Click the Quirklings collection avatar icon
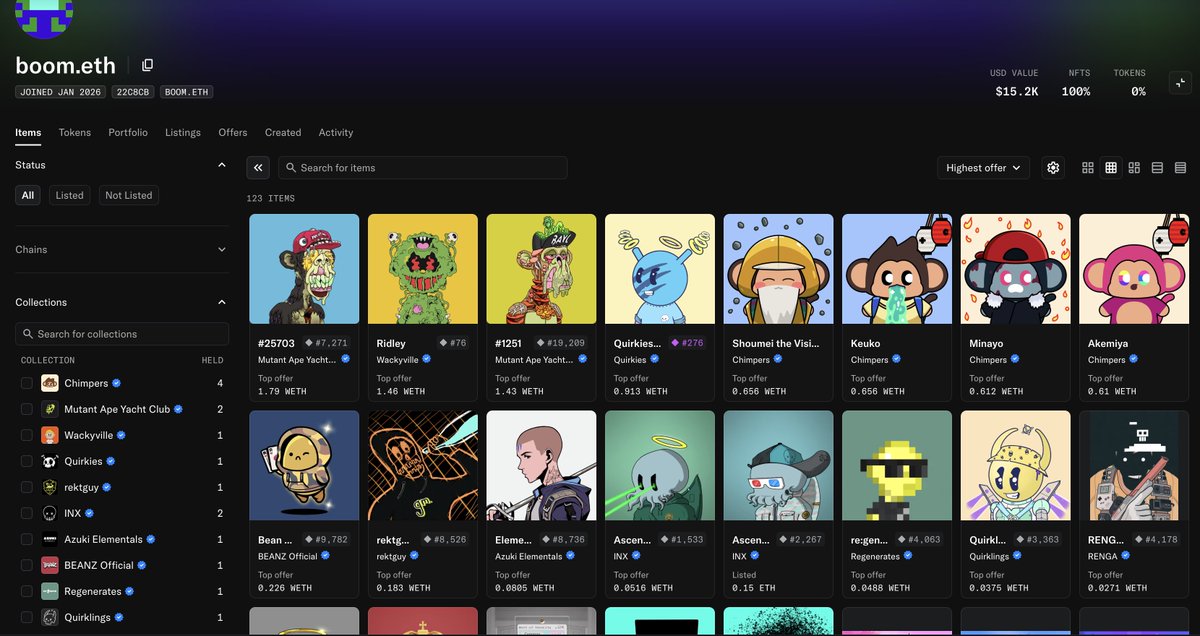 tap(50, 617)
